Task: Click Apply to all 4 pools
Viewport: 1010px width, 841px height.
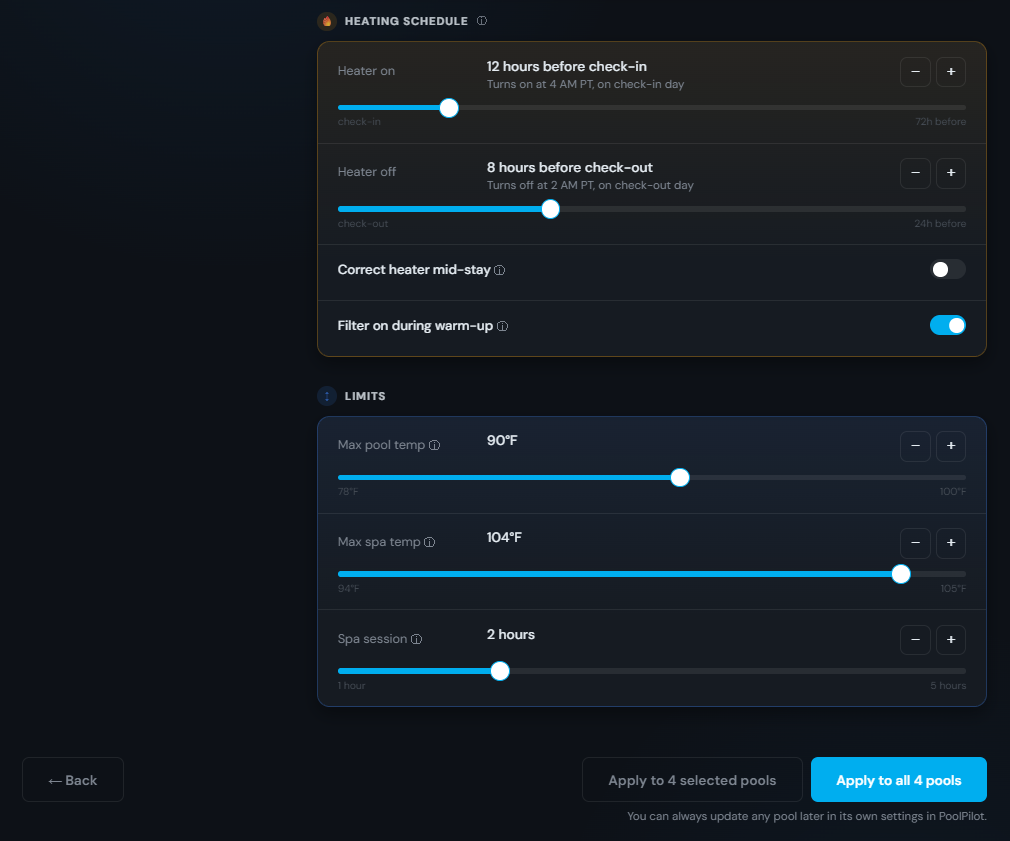Action: tap(899, 780)
